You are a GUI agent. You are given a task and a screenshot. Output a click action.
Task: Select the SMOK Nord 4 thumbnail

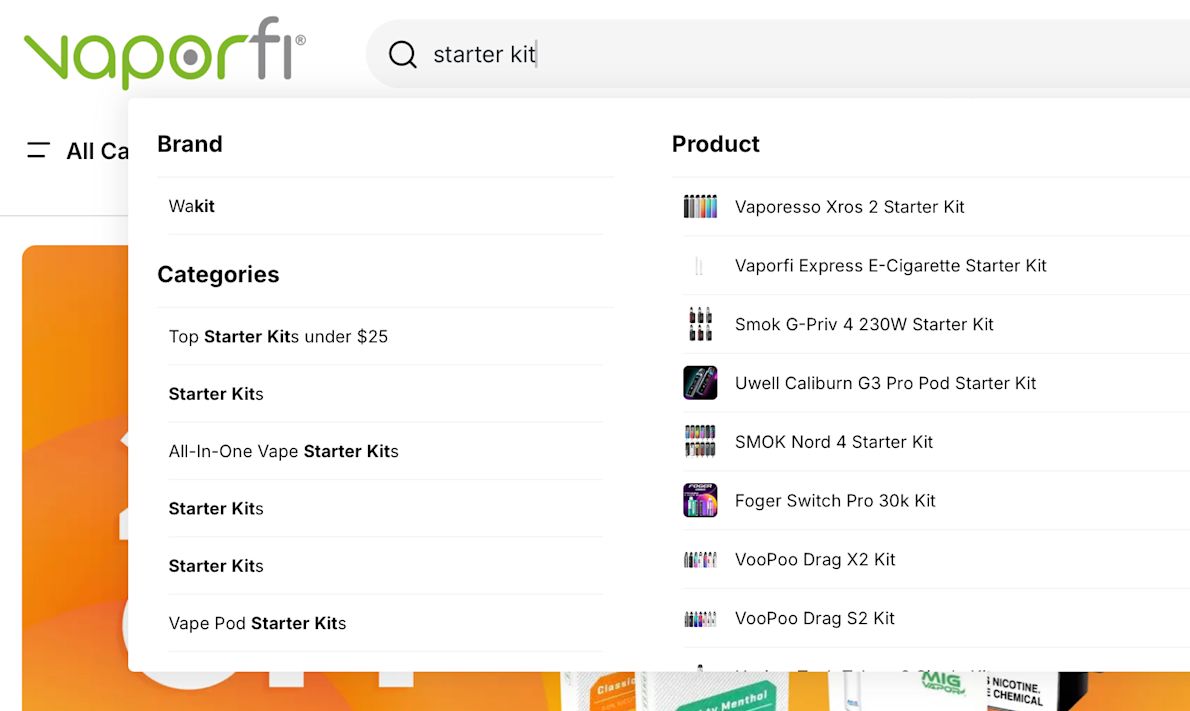pos(700,441)
